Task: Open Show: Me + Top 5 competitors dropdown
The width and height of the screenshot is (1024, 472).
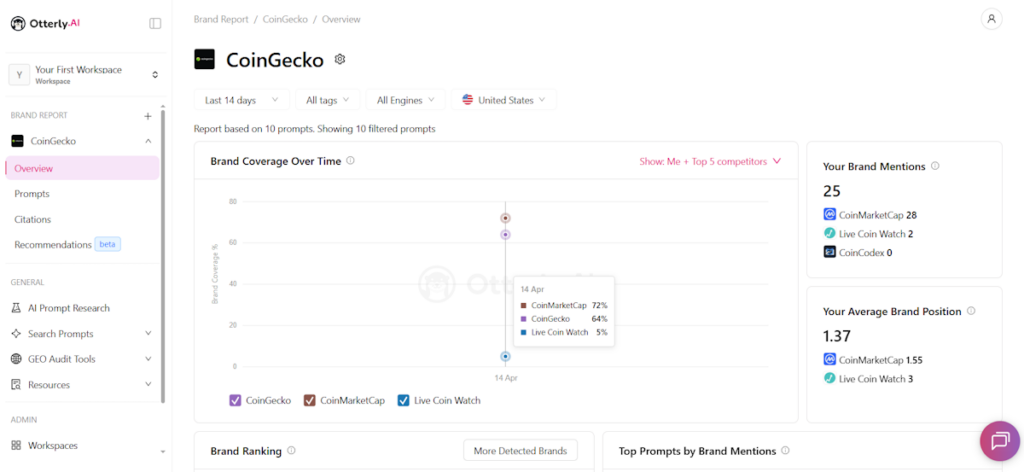Action: (710, 161)
